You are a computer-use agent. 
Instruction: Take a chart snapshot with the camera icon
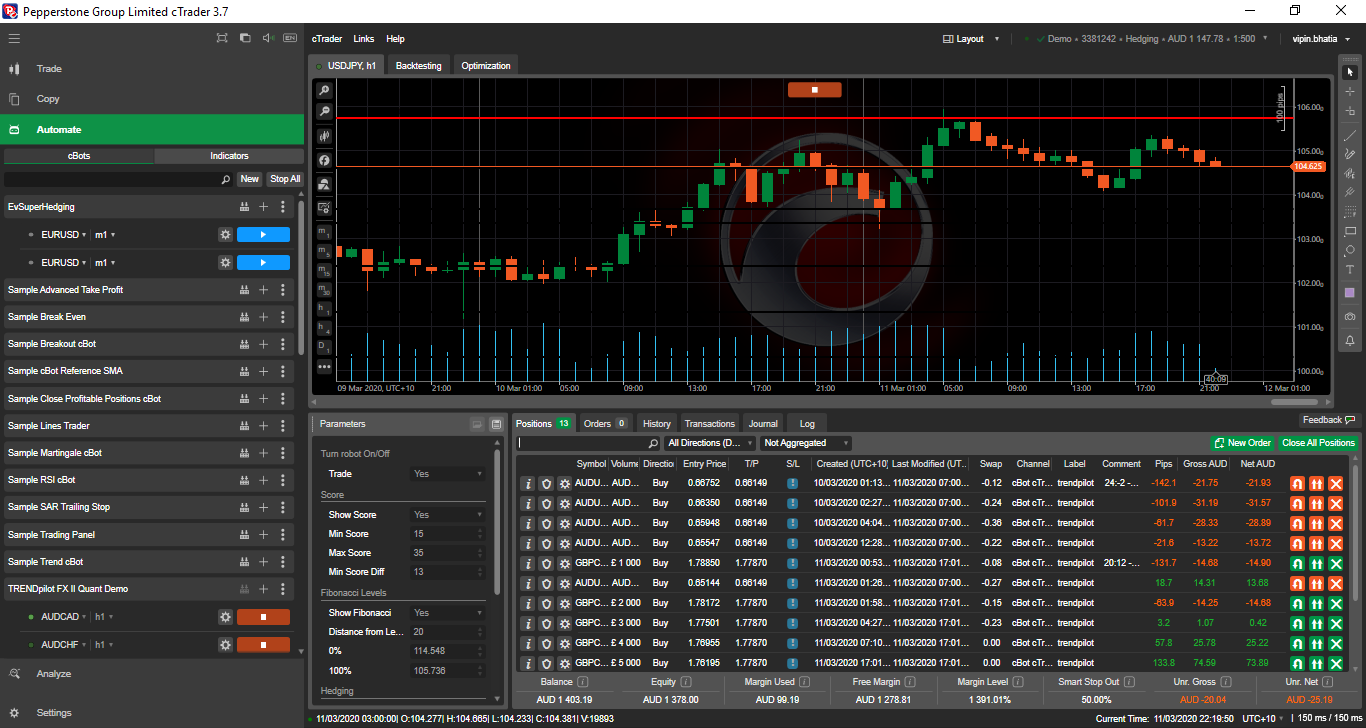[1350, 316]
